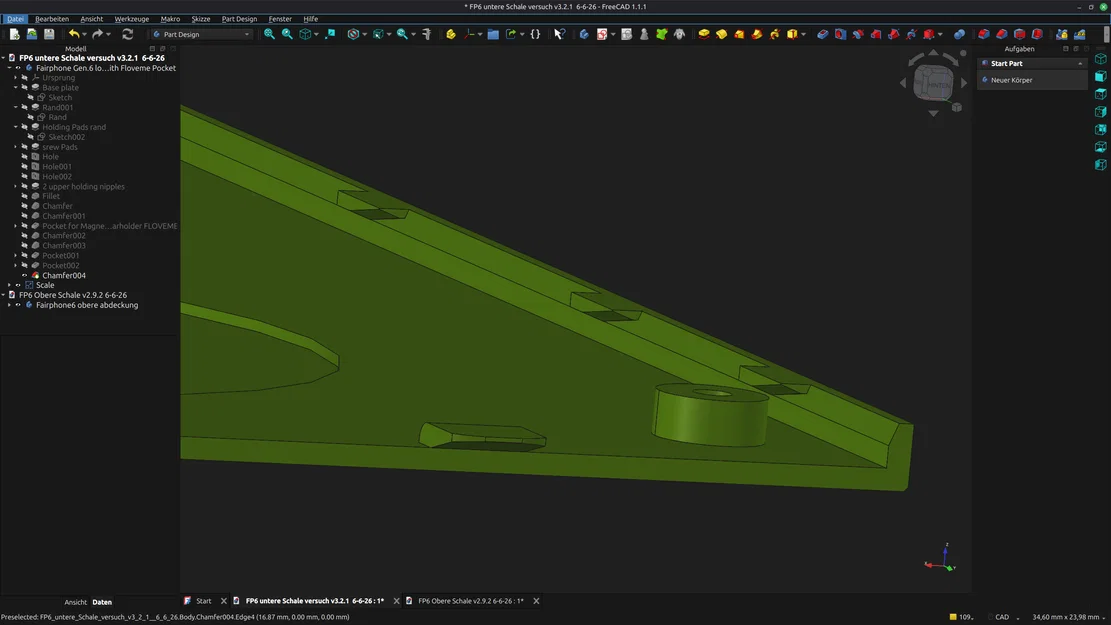The image size is (1111, 625).
Task: Click the Boolean operation icon
Action: (x=959, y=34)
